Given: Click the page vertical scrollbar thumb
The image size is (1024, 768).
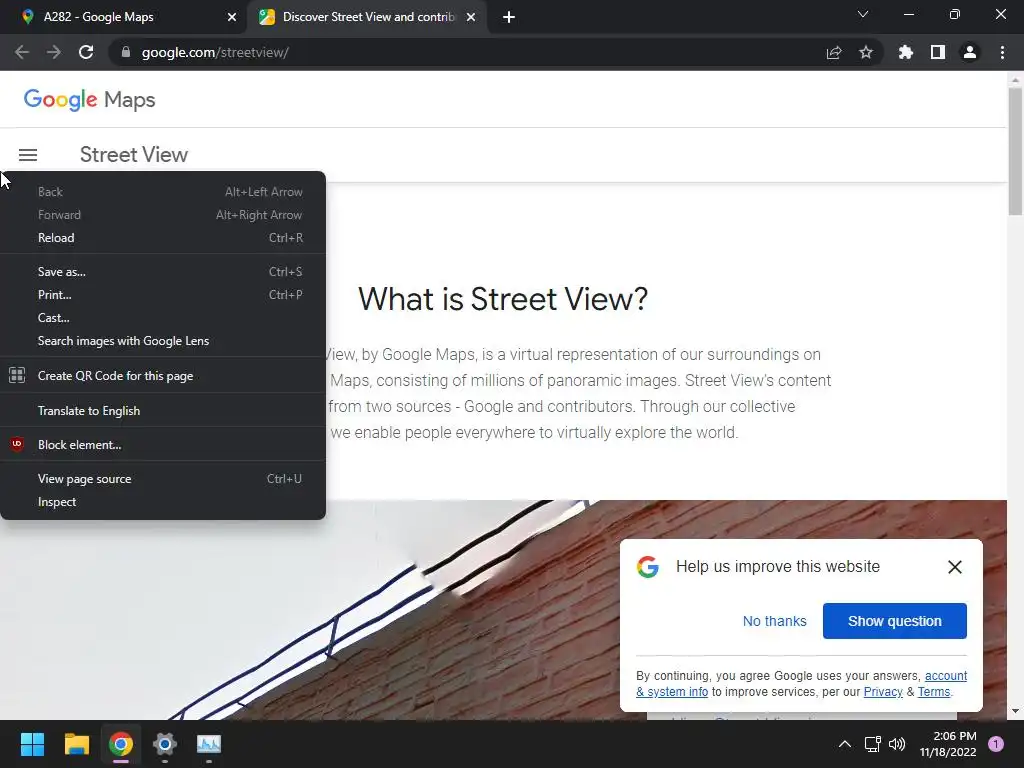Looking at the screenshot, I should [1015, 152].
